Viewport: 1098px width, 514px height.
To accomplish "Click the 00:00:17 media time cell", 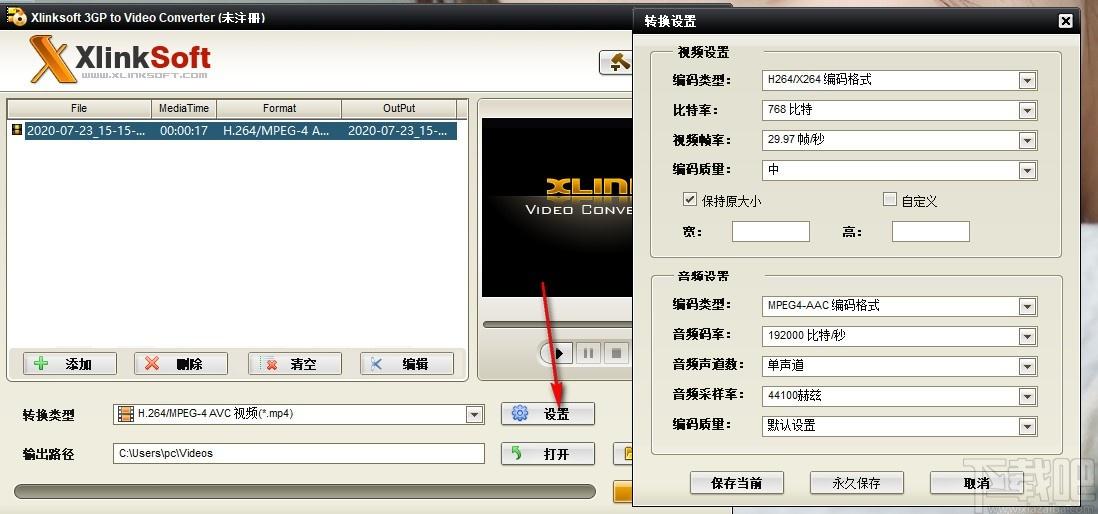I will point(183,131).
